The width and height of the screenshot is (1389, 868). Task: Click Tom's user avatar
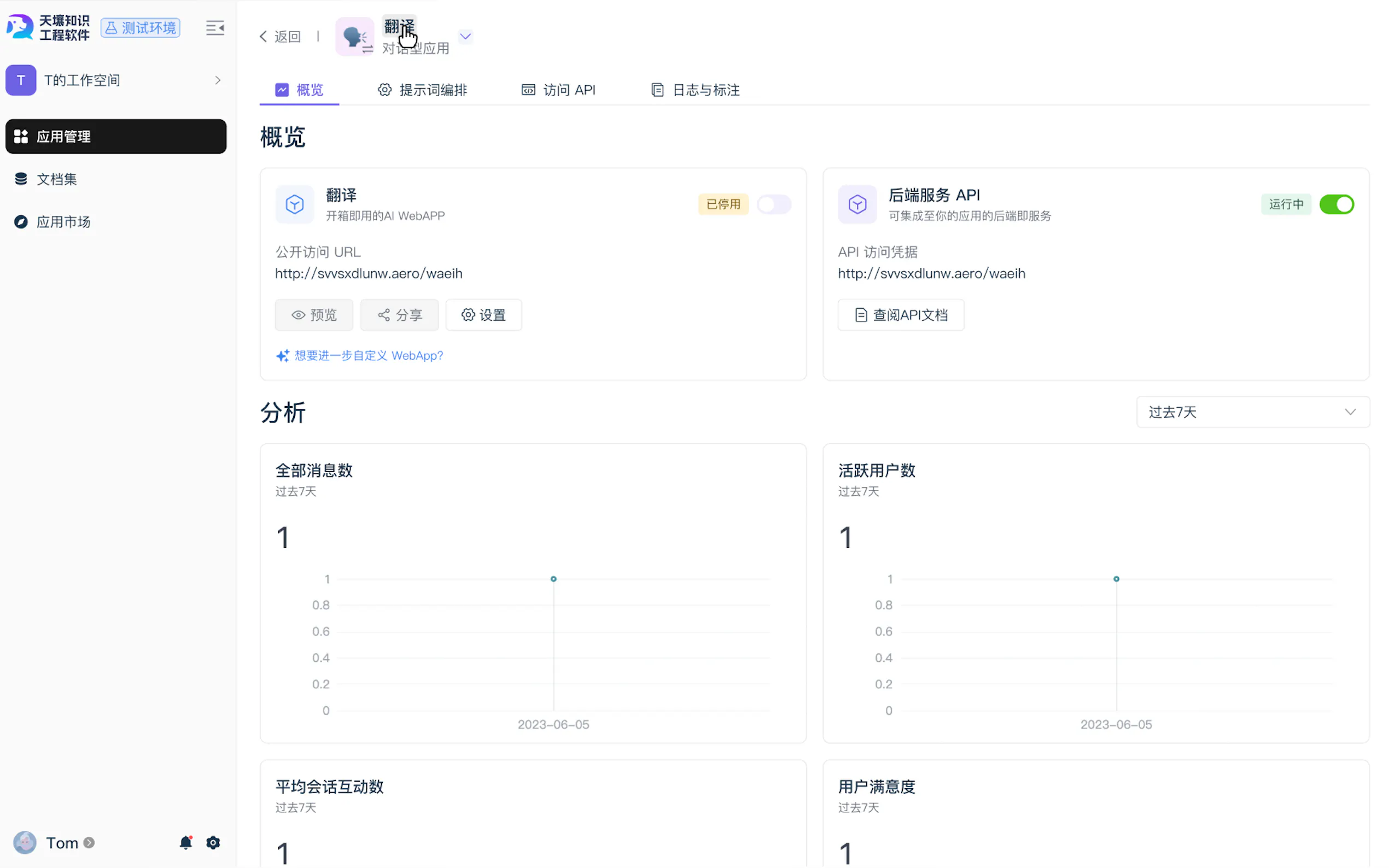[x=25, y=842]
